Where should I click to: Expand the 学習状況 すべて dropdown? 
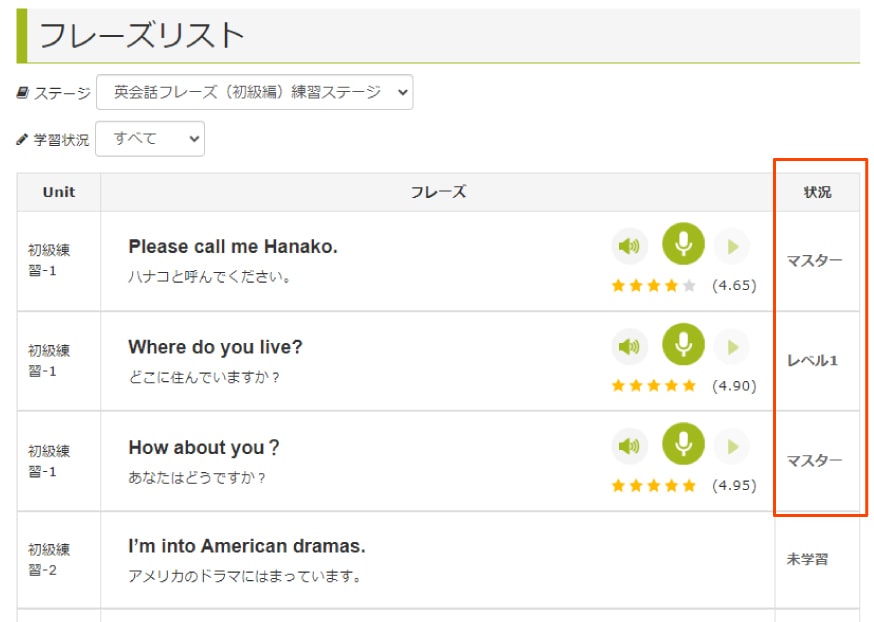[150, 139]
